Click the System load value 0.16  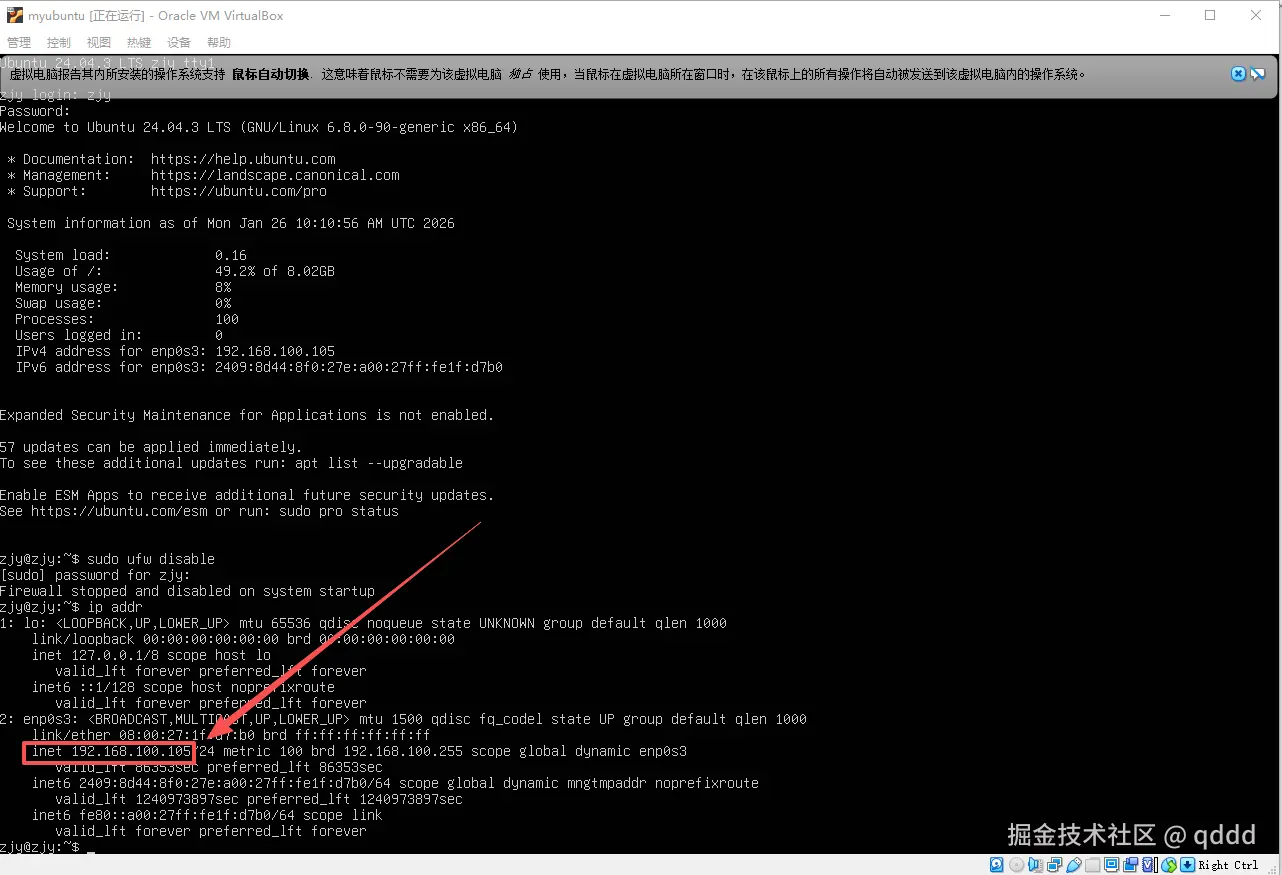(231, 255)
